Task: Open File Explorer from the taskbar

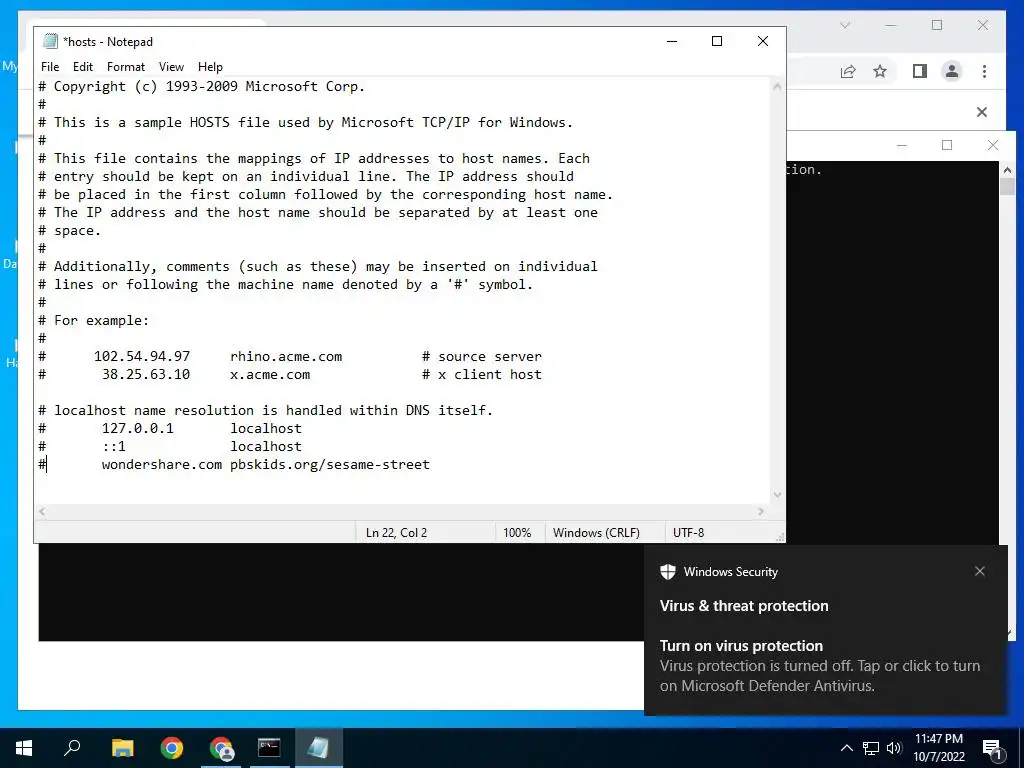Action: click(122, 748)
